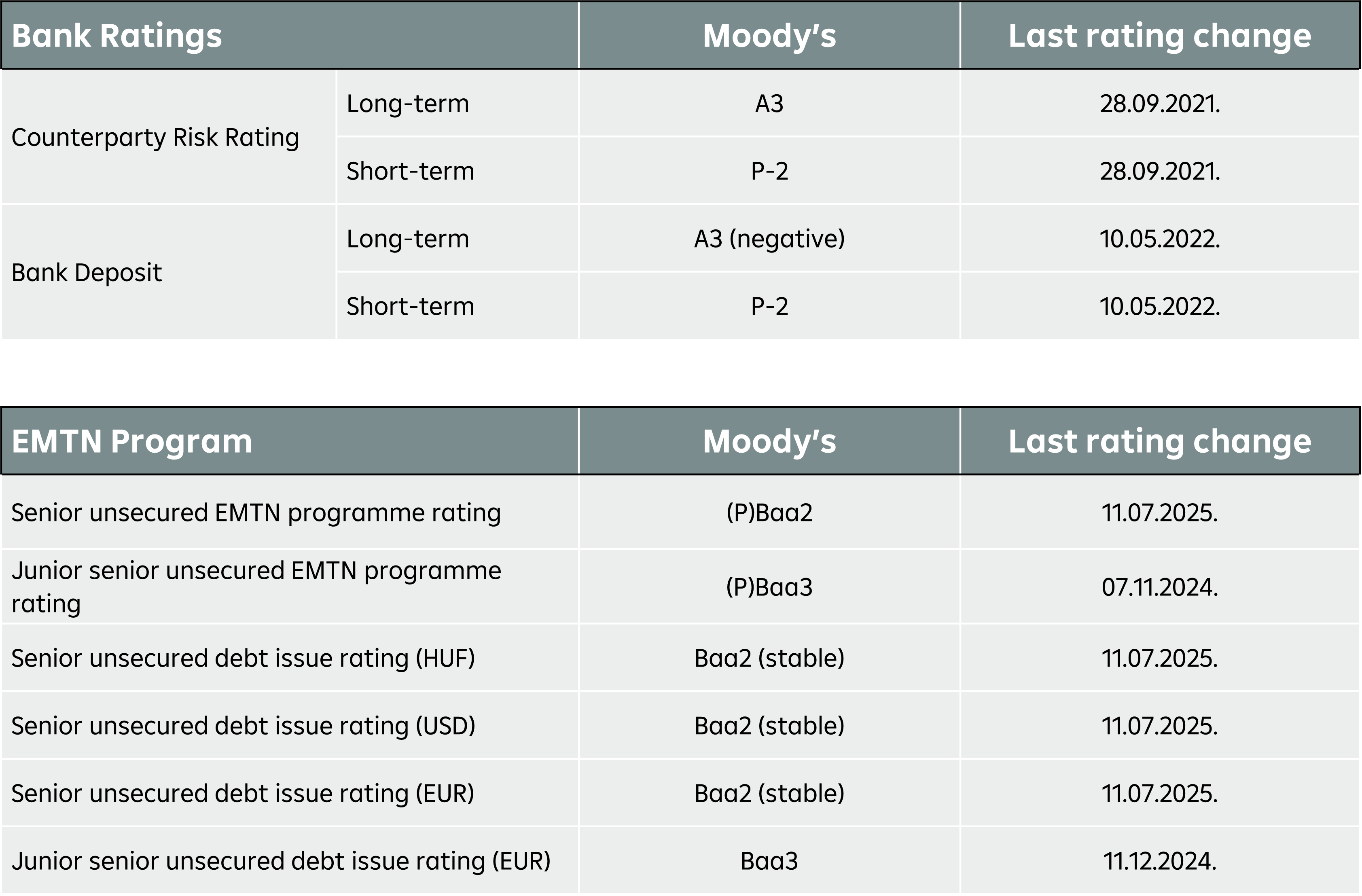Click Senior unsecured debt issue rating (HUF)
Image resolution: width=1362 pixels, height=896 pixels.
243,658
